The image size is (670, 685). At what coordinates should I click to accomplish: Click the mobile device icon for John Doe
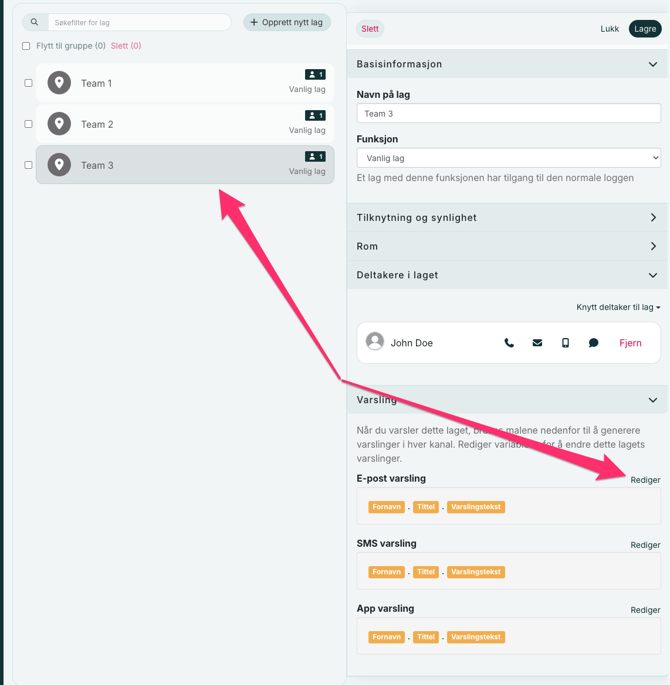[x=565, y=343]
